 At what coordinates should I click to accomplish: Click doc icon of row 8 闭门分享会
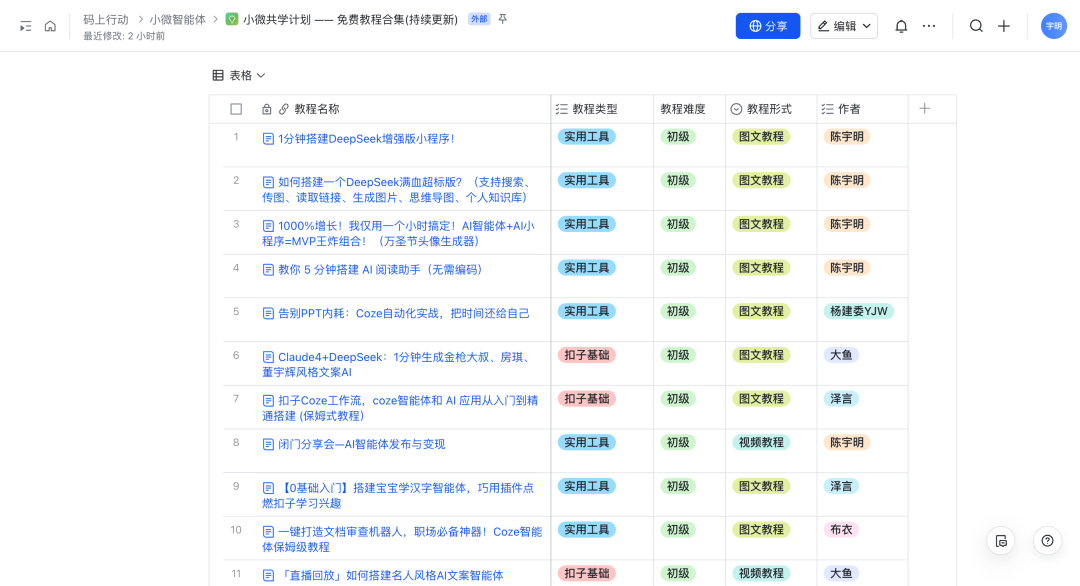point(269,444)
